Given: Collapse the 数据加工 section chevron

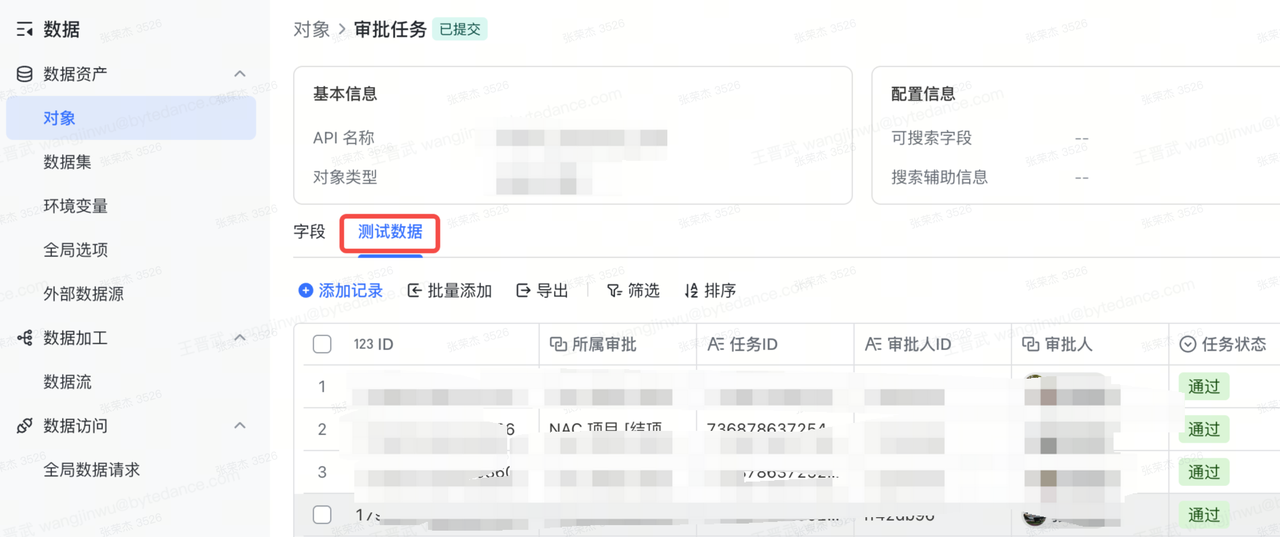Looking at the screenshot, I should pyautogui.click(x=240, y=338).
